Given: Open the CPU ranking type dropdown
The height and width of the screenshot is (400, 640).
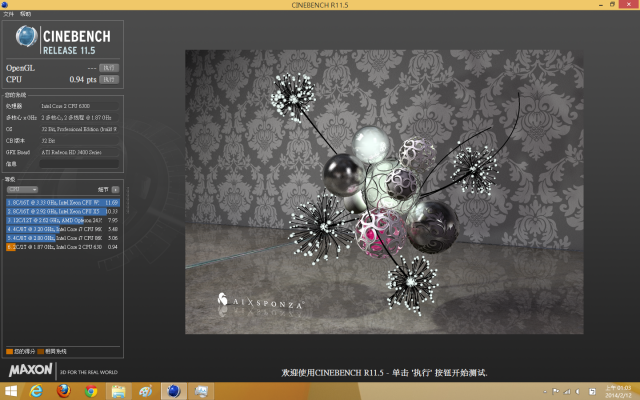Looking at the screenshot, I should pos(22,189).
